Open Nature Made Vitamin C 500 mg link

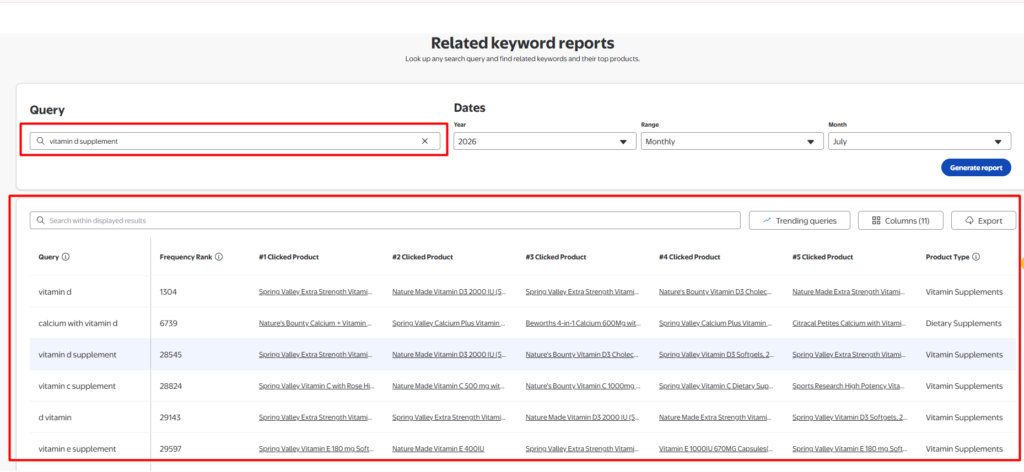tap(449, 386)
